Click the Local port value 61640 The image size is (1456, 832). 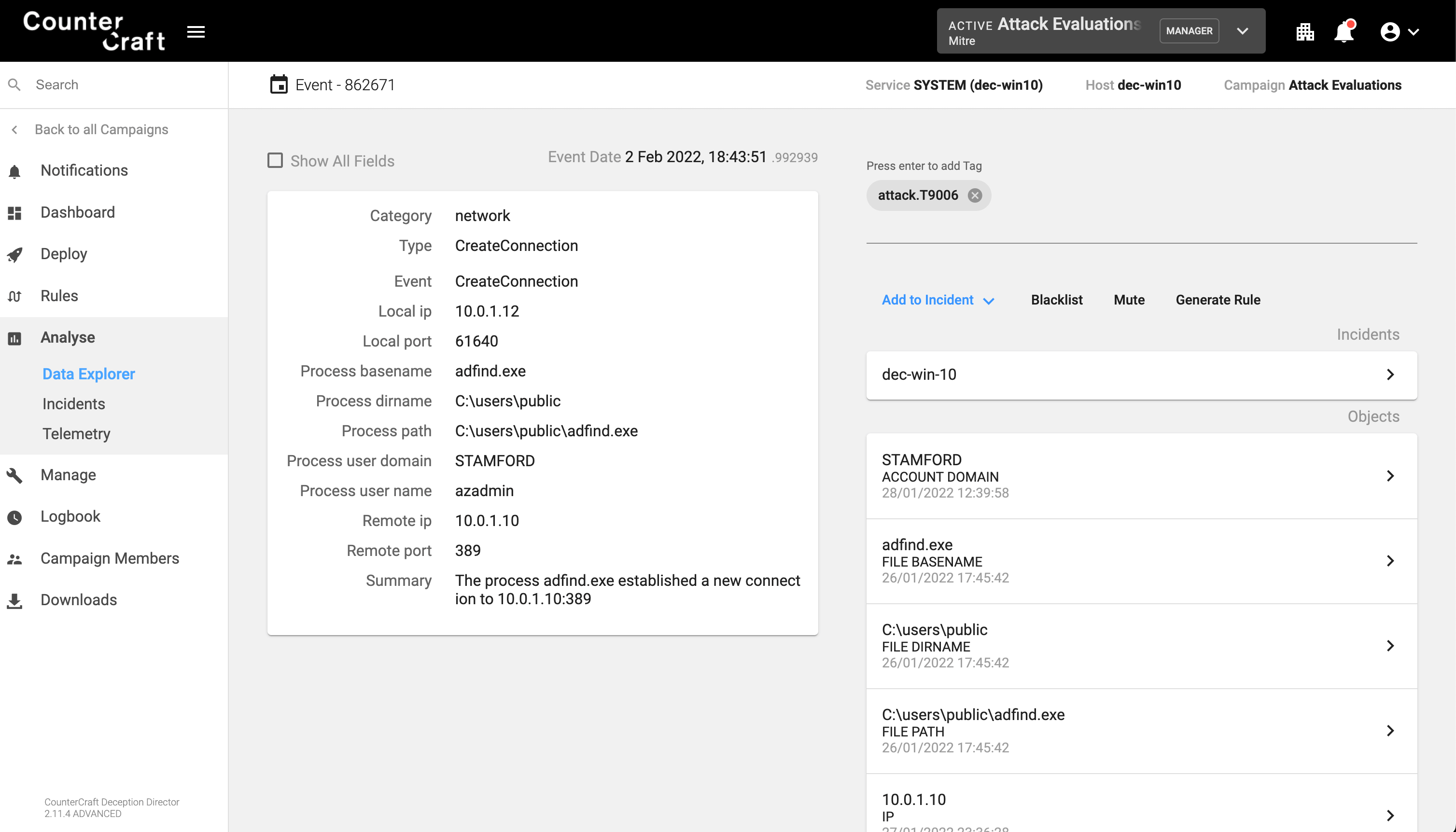[x=476, y=341]
